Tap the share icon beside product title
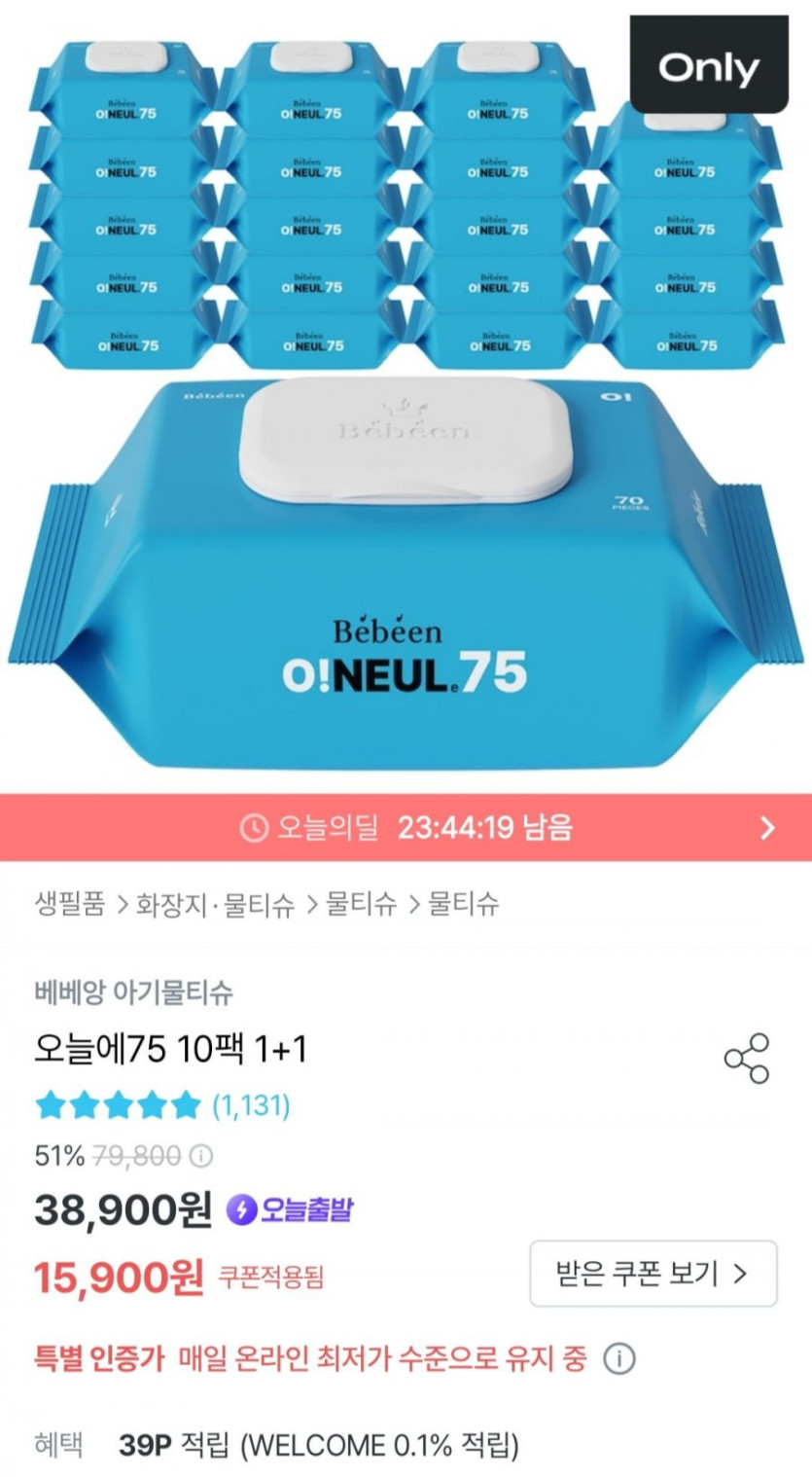The height and width of the screenshot is (1477, 812). pyautogui.click(x=747, y=1059)
